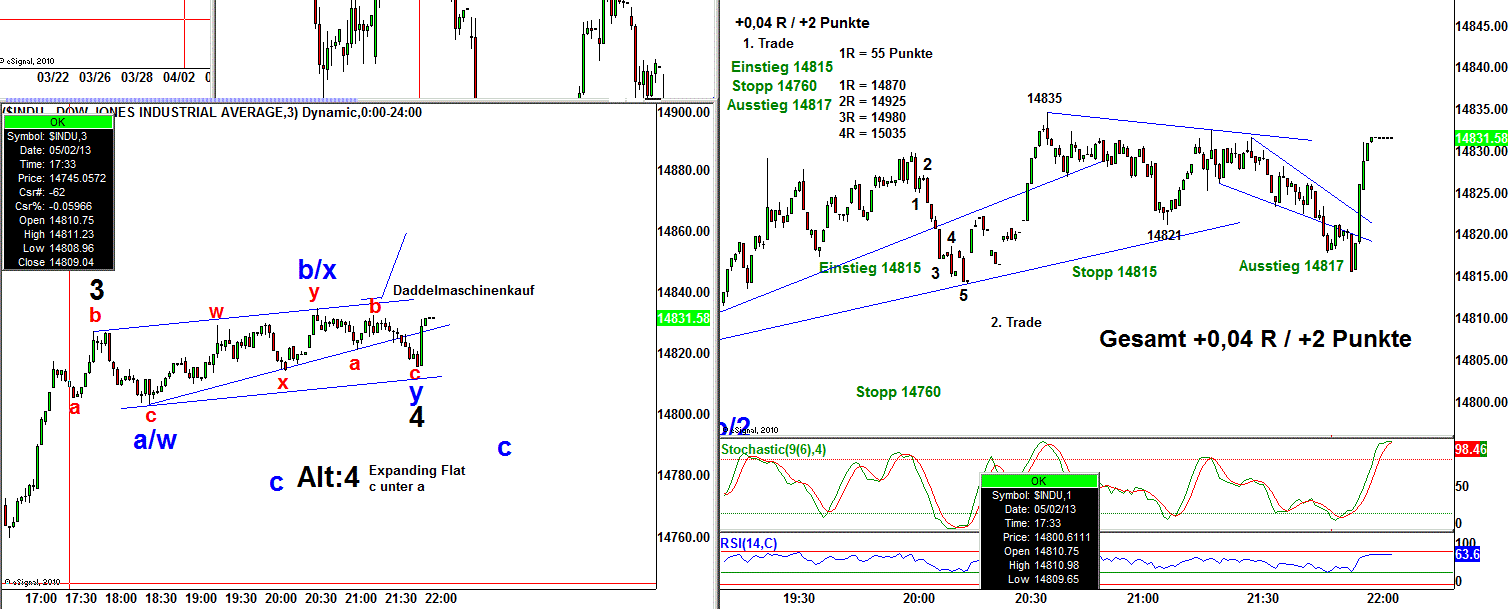Viewport: 1509px width, 609px height.
Task: Click the Stochastic(9(6),4) indicator label
Action: tap(781, 450)
